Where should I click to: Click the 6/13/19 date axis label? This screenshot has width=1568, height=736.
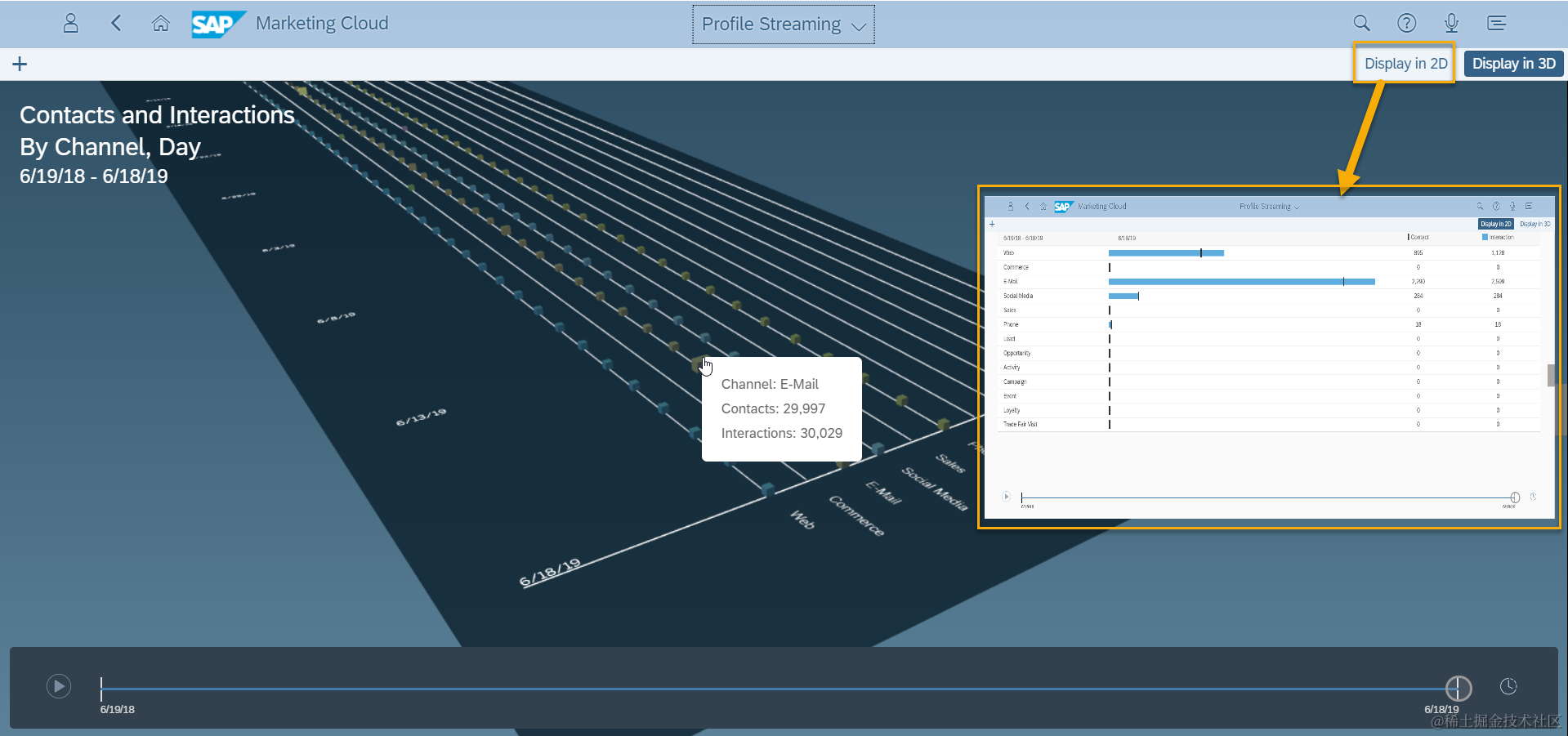click(x=422, y=417)
